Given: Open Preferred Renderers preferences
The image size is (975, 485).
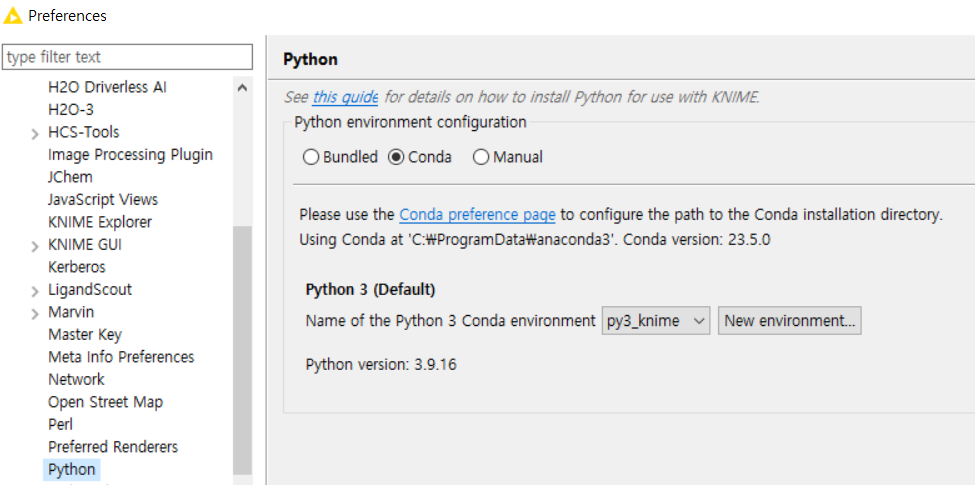Looking at the screenshot, I should [x=113, y=446].
